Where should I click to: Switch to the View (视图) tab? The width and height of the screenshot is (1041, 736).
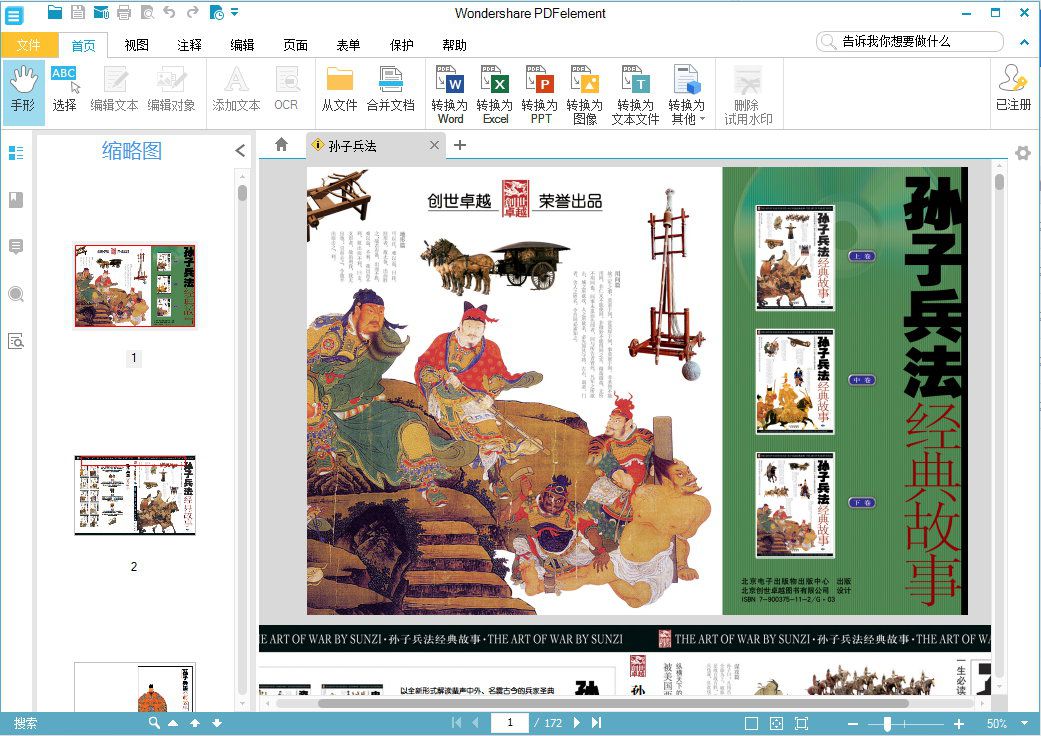pyautogui.click(x=137, y=45)
